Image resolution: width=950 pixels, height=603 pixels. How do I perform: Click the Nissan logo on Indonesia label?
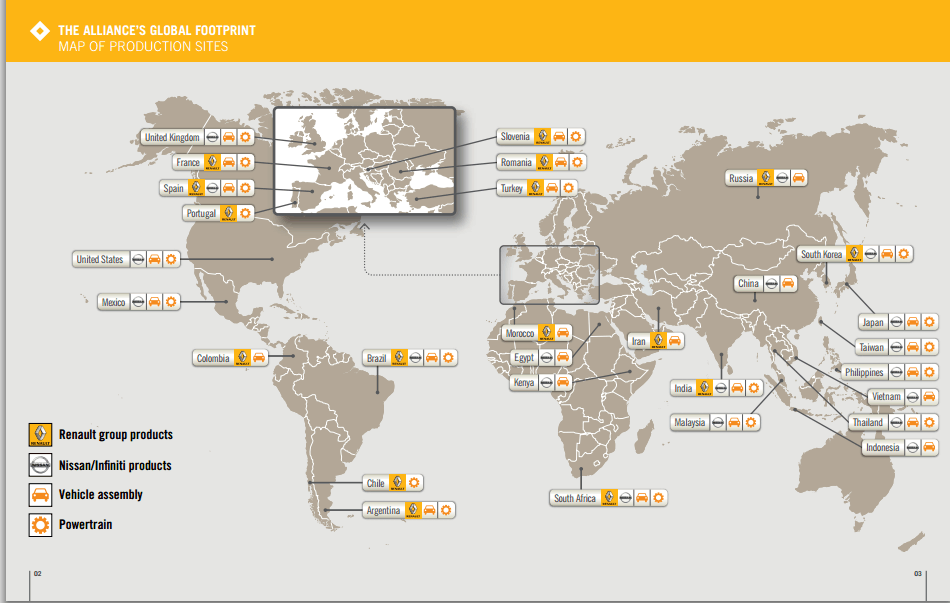click(913, 447)
